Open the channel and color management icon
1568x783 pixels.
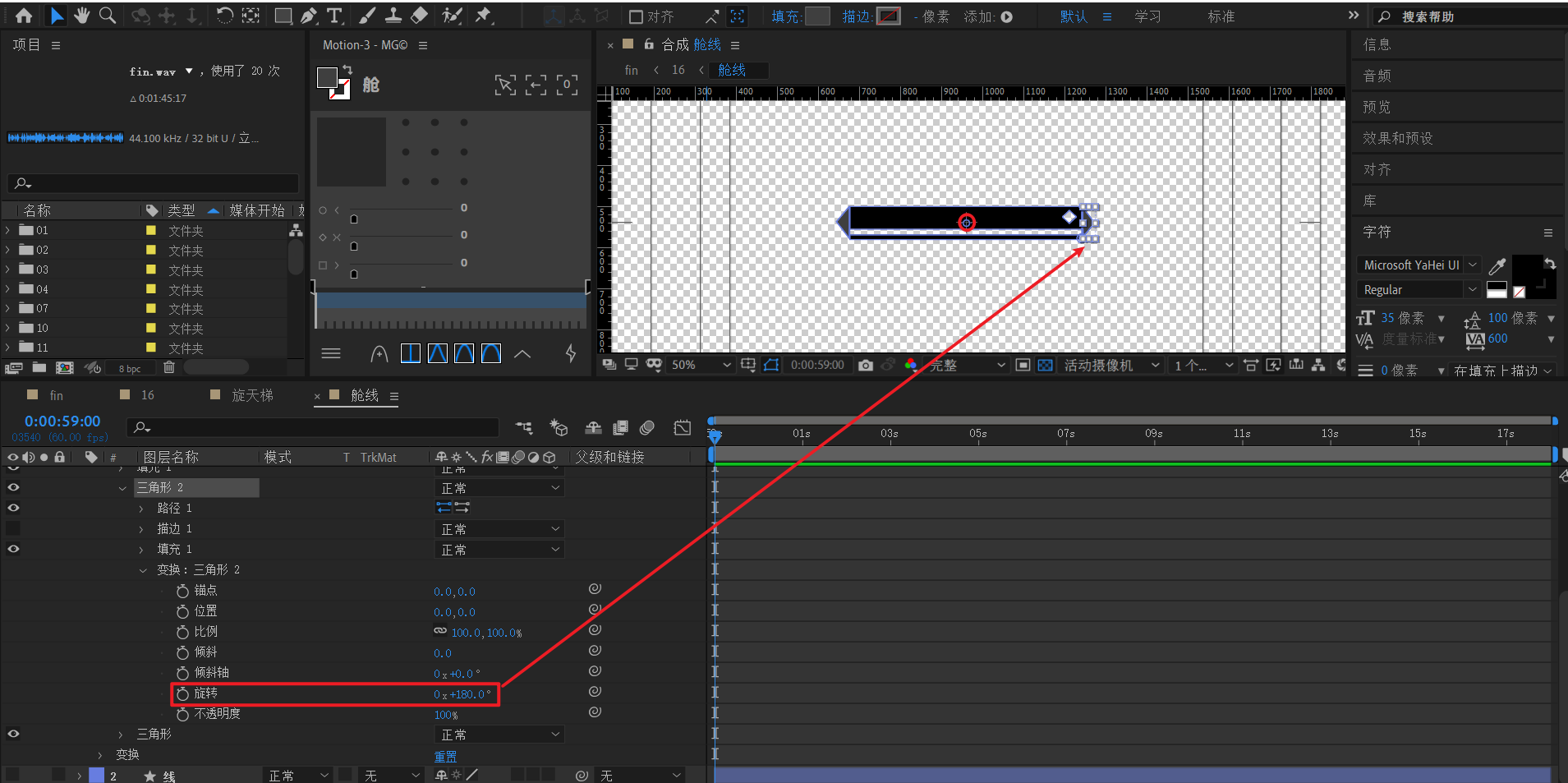[910, 365]
